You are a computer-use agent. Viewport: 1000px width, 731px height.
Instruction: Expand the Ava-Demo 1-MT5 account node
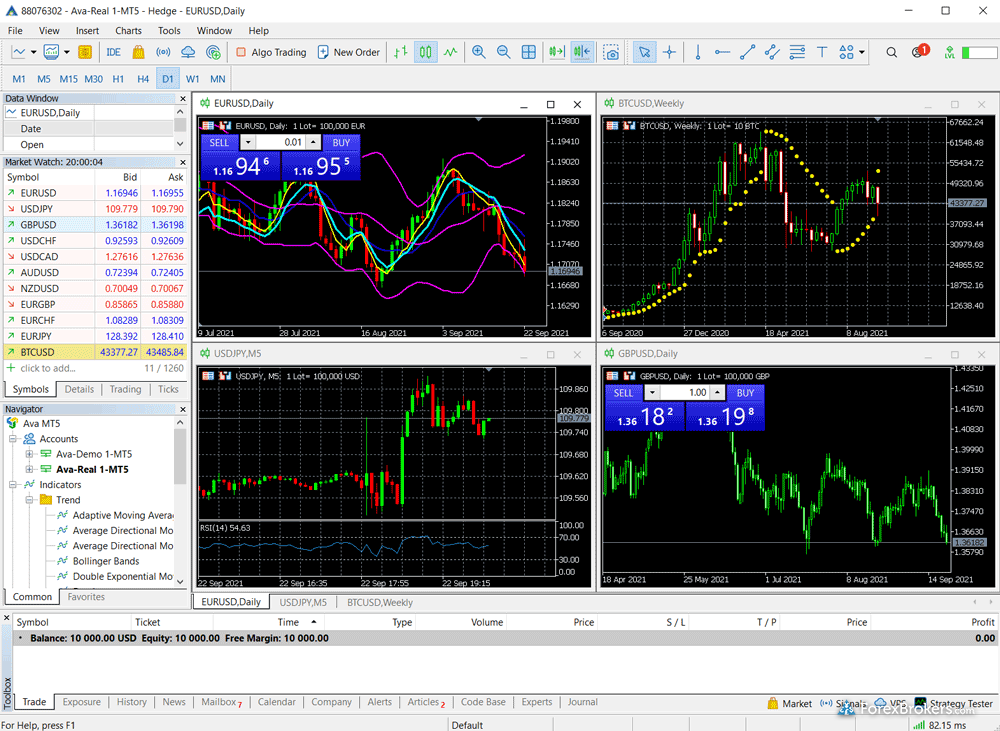(29, 454)
